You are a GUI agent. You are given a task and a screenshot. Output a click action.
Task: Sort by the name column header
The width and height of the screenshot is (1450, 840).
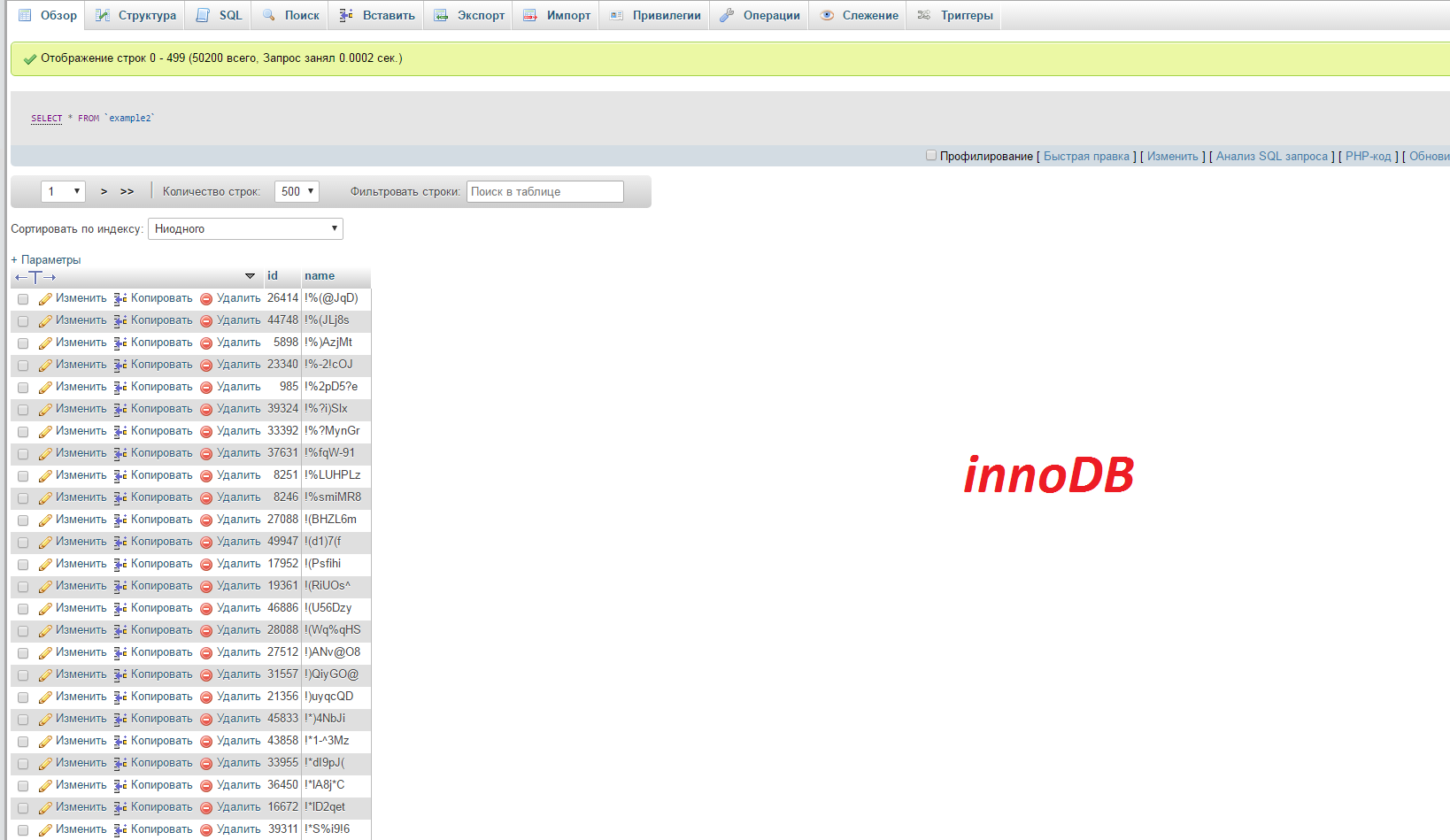click(320, 275)
